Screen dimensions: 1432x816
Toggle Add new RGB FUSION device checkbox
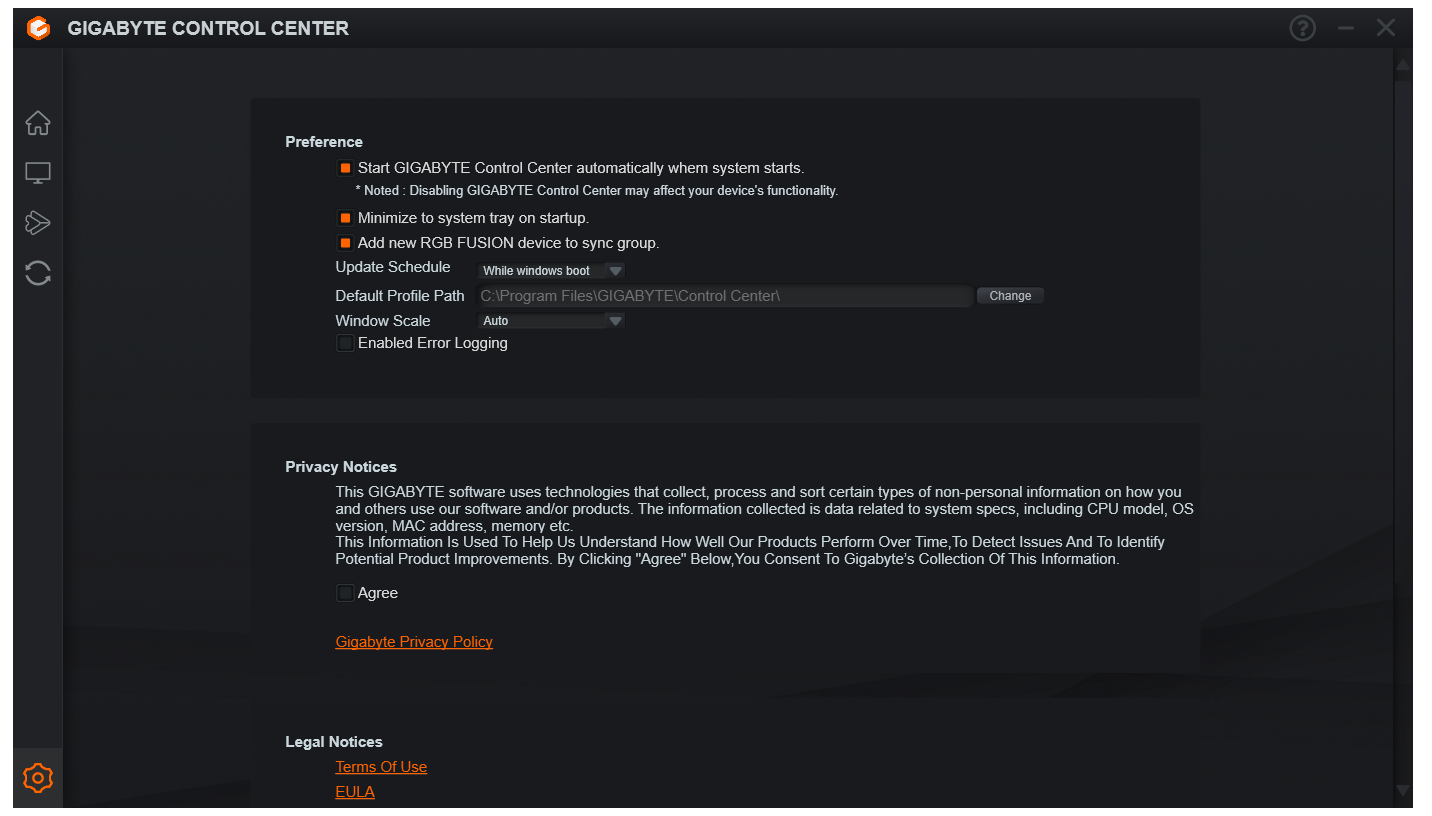pyautogui.click(x=345, y=243)
